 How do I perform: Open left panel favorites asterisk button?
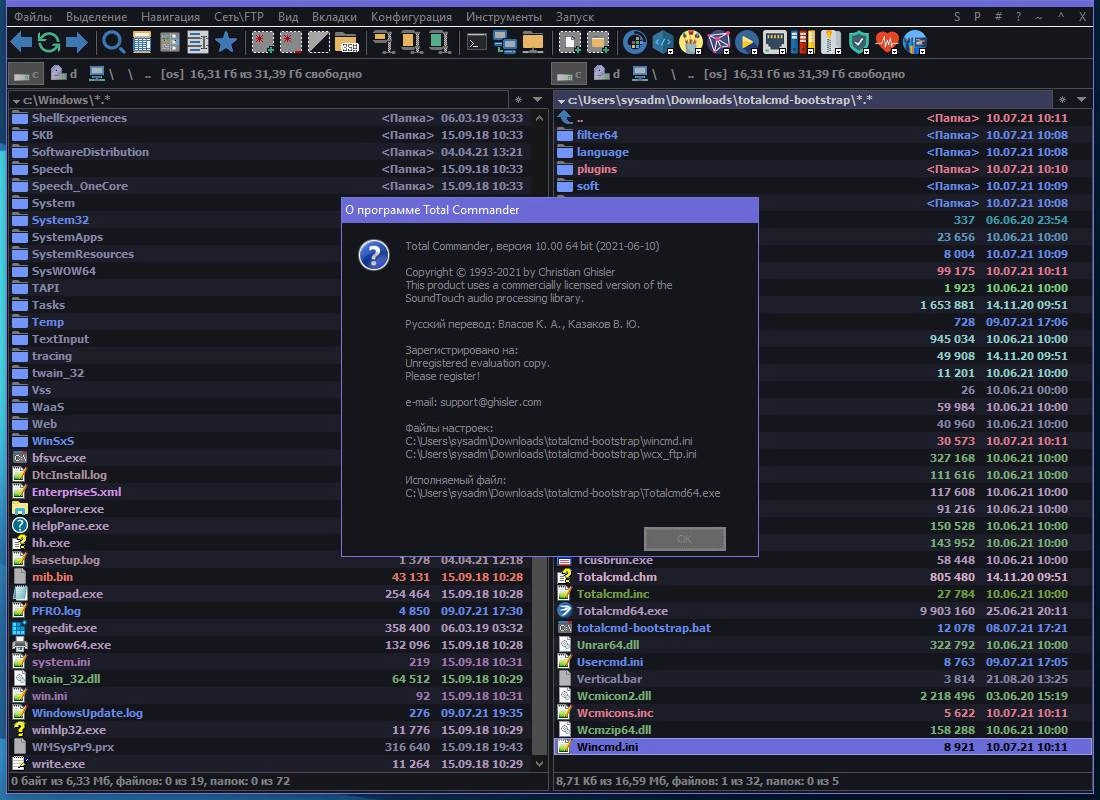click(x=518, y=100)
